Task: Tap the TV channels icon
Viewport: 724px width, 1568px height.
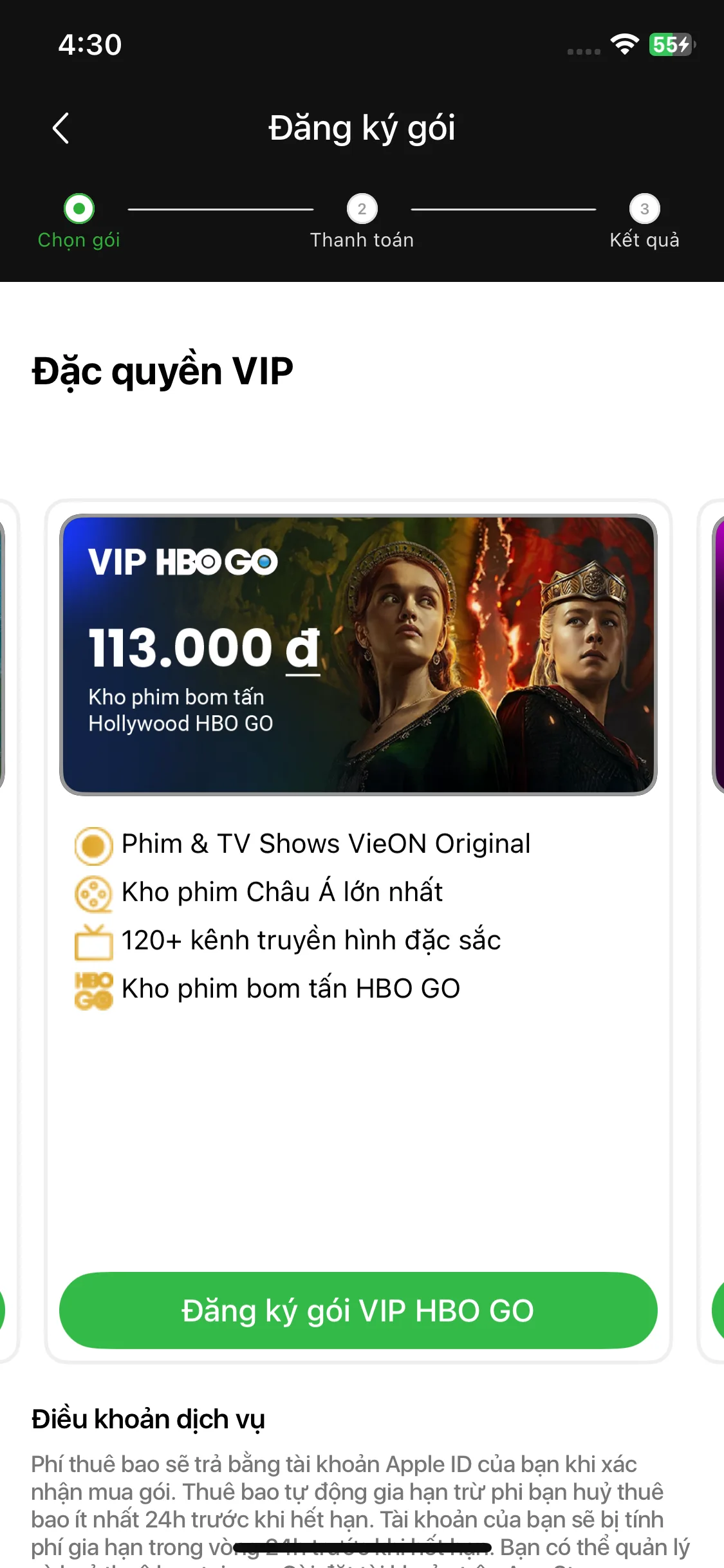Action: 93,942
